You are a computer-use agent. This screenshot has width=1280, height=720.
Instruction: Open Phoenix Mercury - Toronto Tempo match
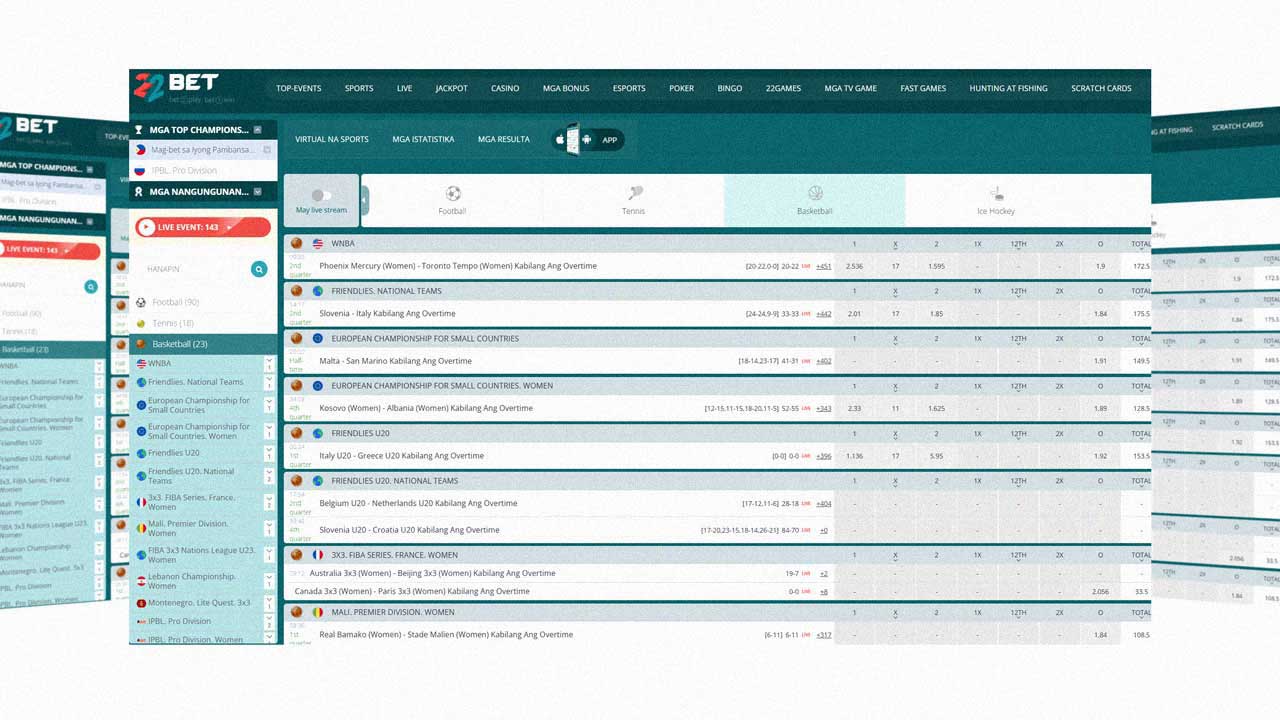[x=458, y=266]
